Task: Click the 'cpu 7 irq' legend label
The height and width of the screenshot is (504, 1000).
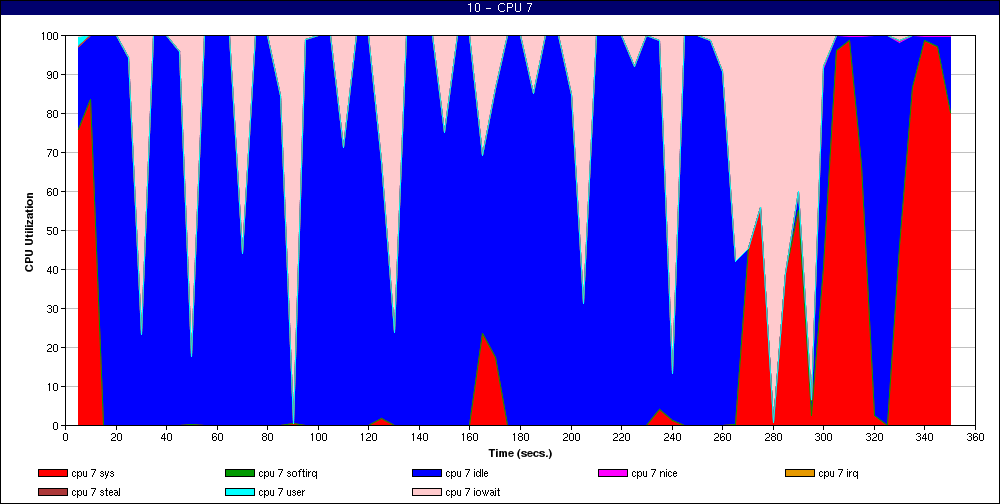Action: click(839, 473)
